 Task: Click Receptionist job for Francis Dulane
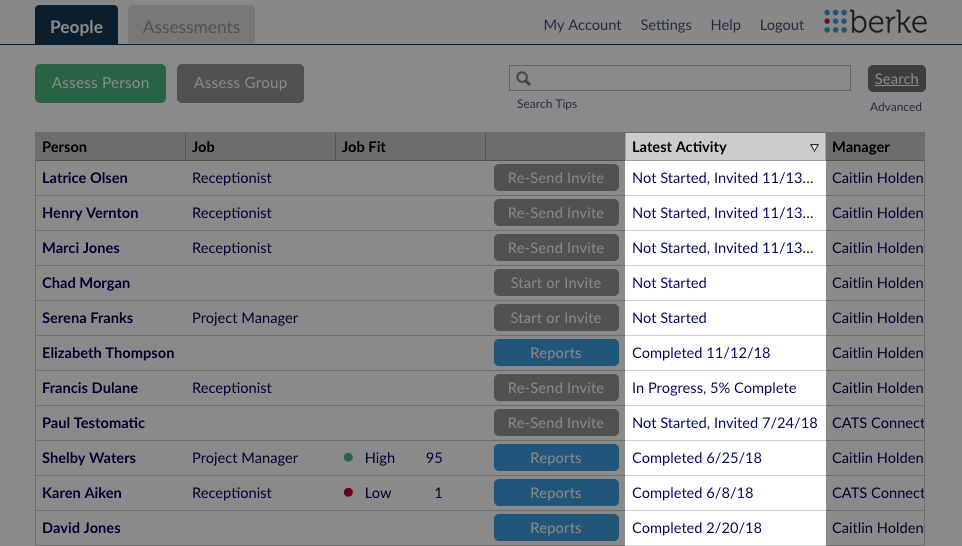click(231, 388)
